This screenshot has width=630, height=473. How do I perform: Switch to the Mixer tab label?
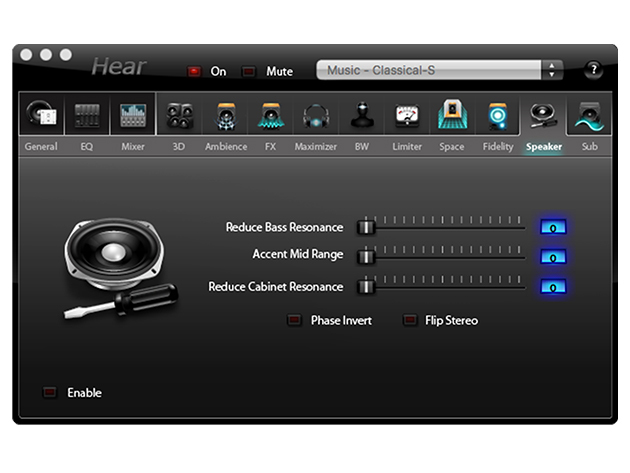(x=133, y=147)
